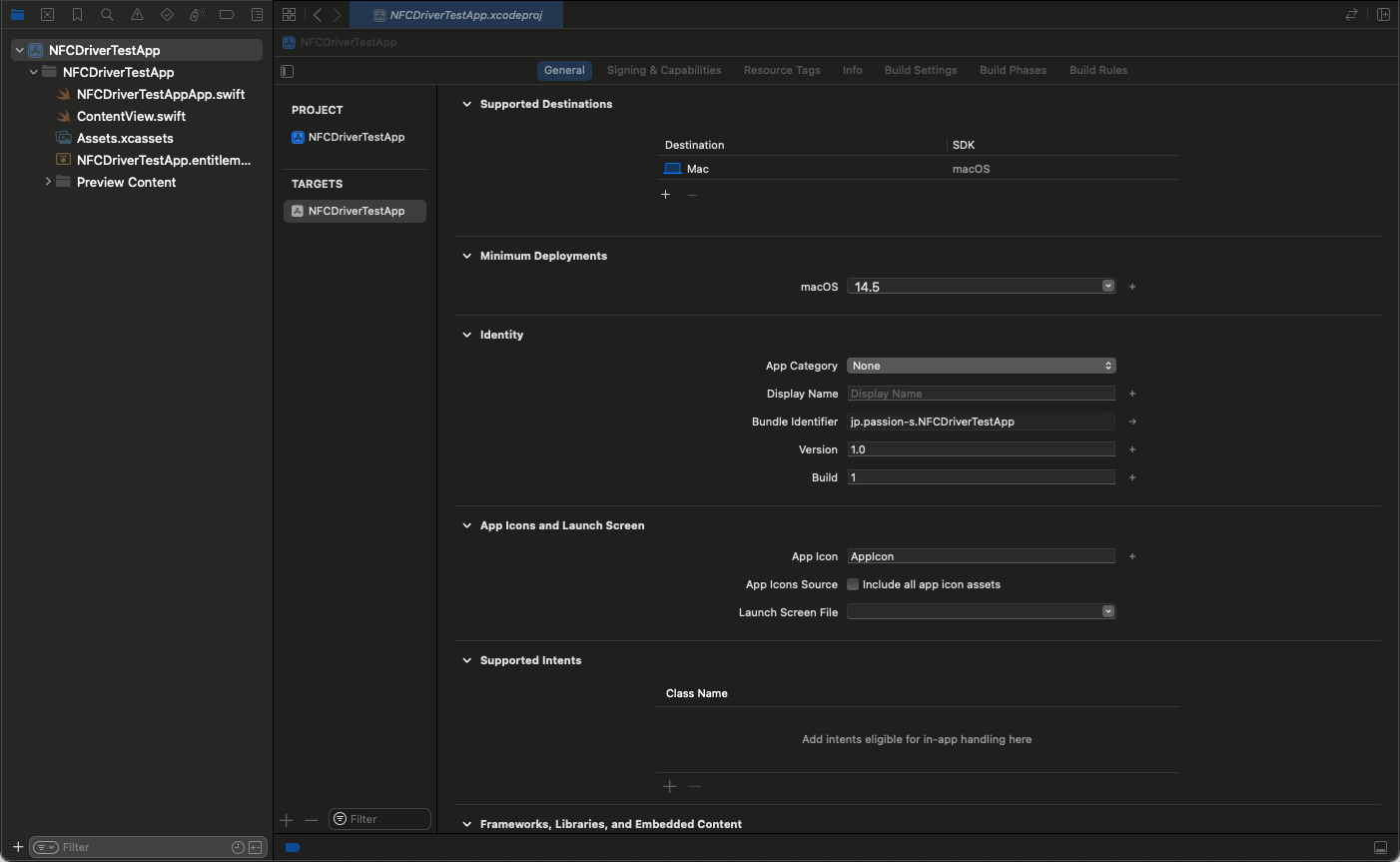The height and width of the screenshot is (862, 1400).
Task: Open the macOS deployment version dropdown
Action: (x=1107, y=287)
